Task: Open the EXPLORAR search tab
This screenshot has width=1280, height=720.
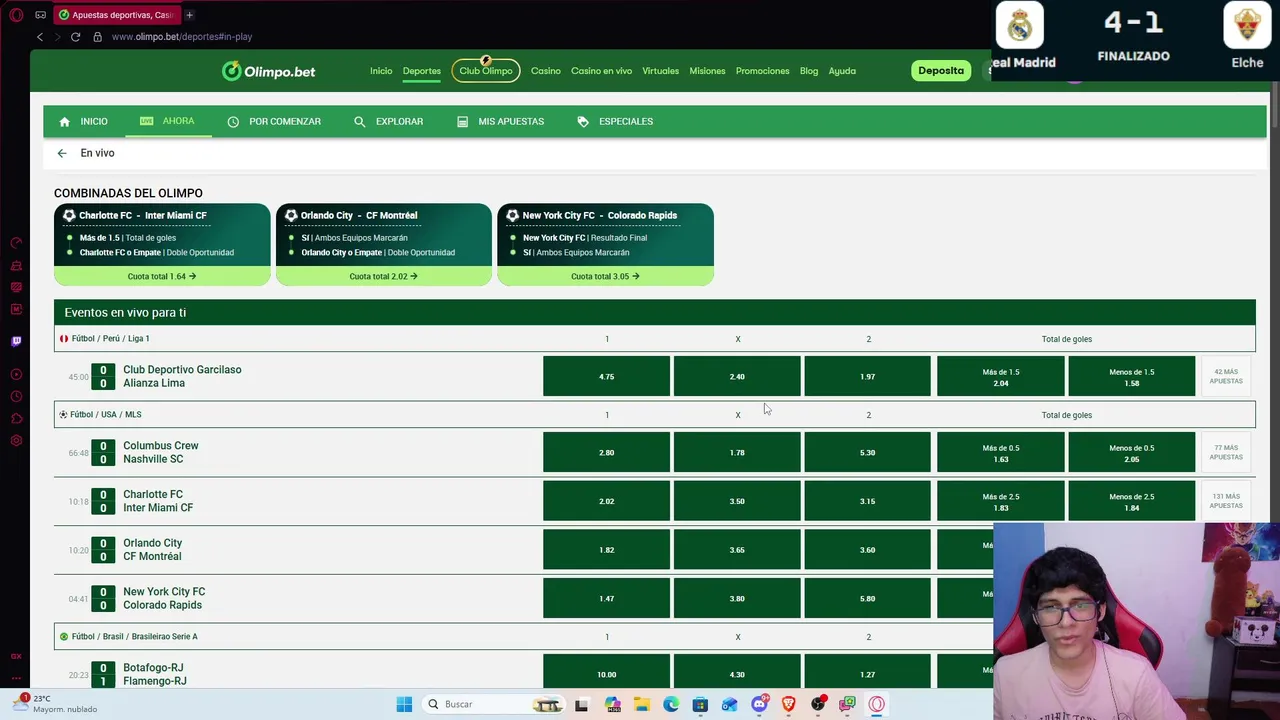Action: click(x=388, y=121)
